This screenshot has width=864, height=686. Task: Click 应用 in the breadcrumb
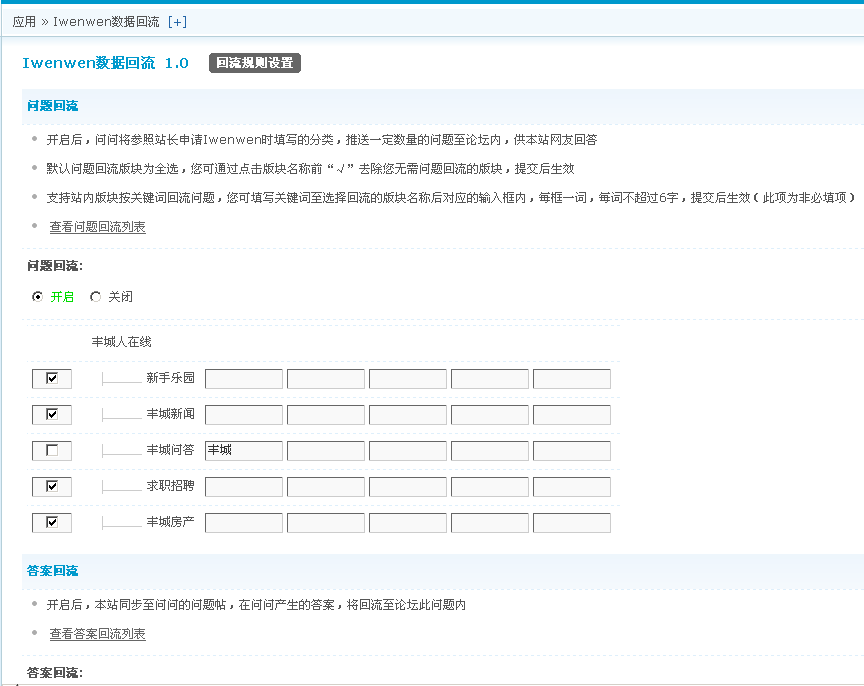pyautogui.click(x=24, y=22)
